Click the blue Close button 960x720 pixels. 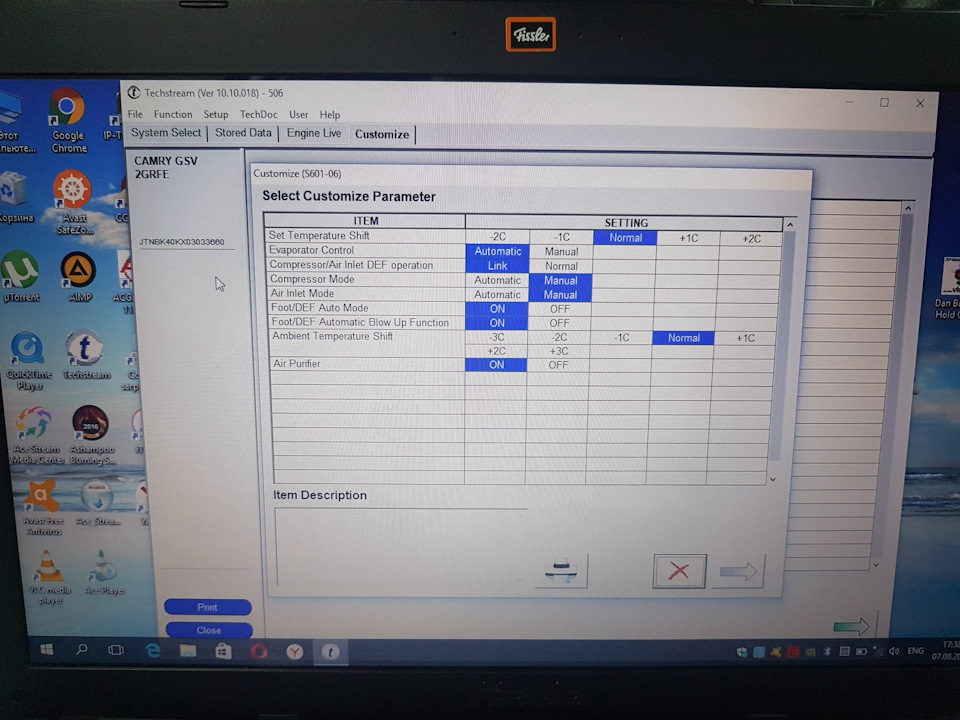[209, 630]
